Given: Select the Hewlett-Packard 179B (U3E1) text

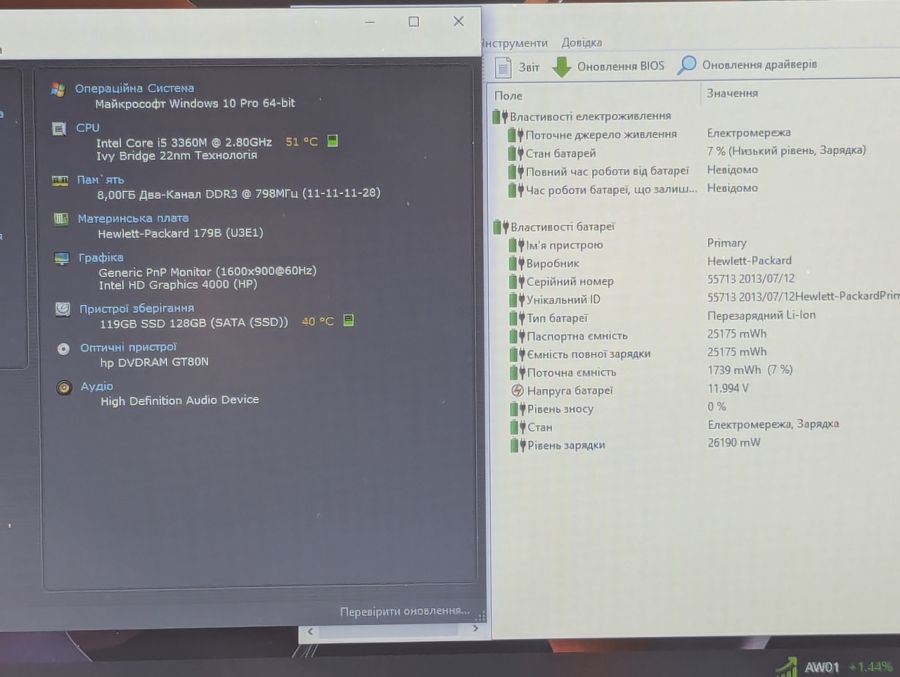Looking at the screenshot, I should 180,233.
